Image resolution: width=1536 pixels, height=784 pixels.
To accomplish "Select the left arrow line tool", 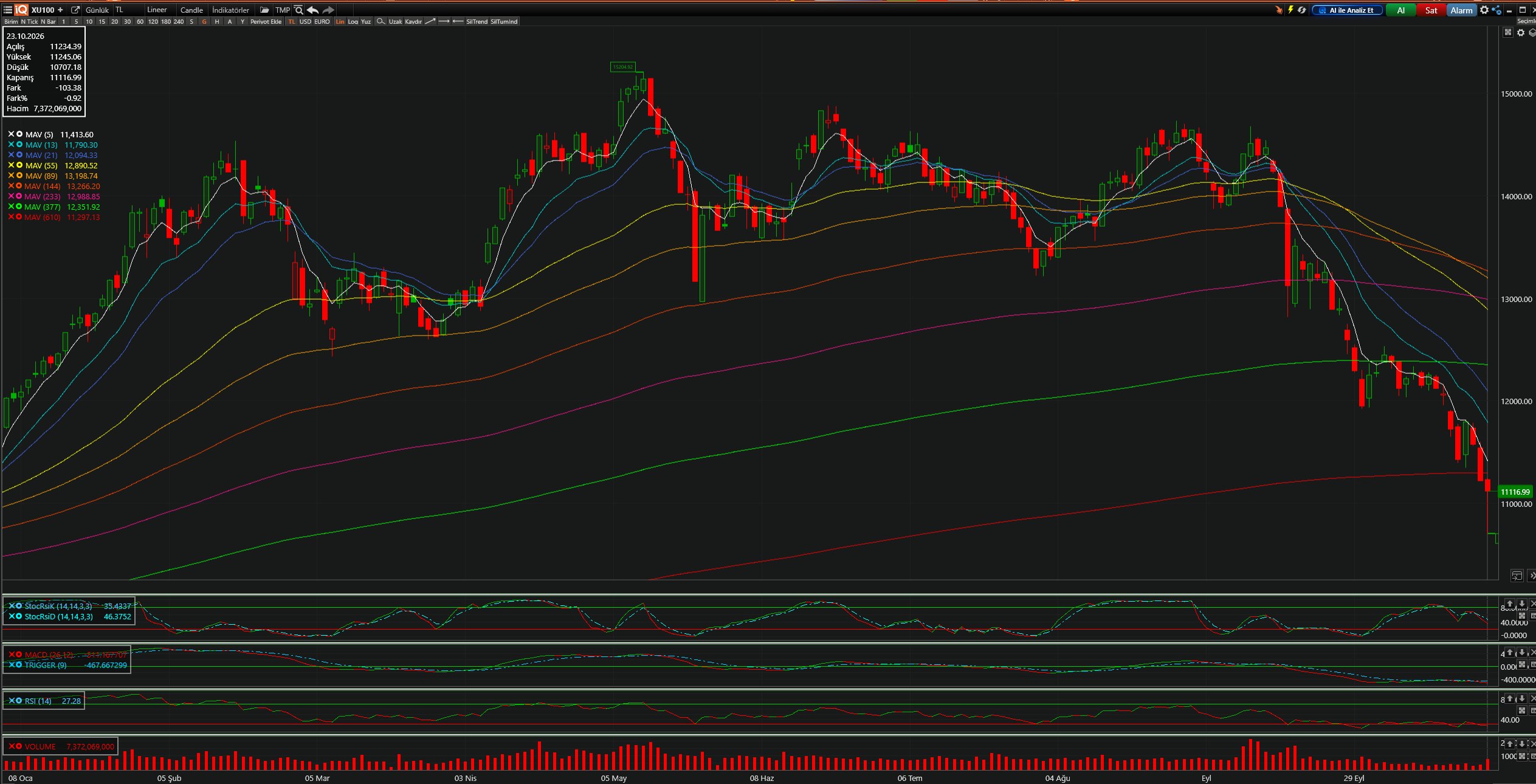I will coord(458,21).
